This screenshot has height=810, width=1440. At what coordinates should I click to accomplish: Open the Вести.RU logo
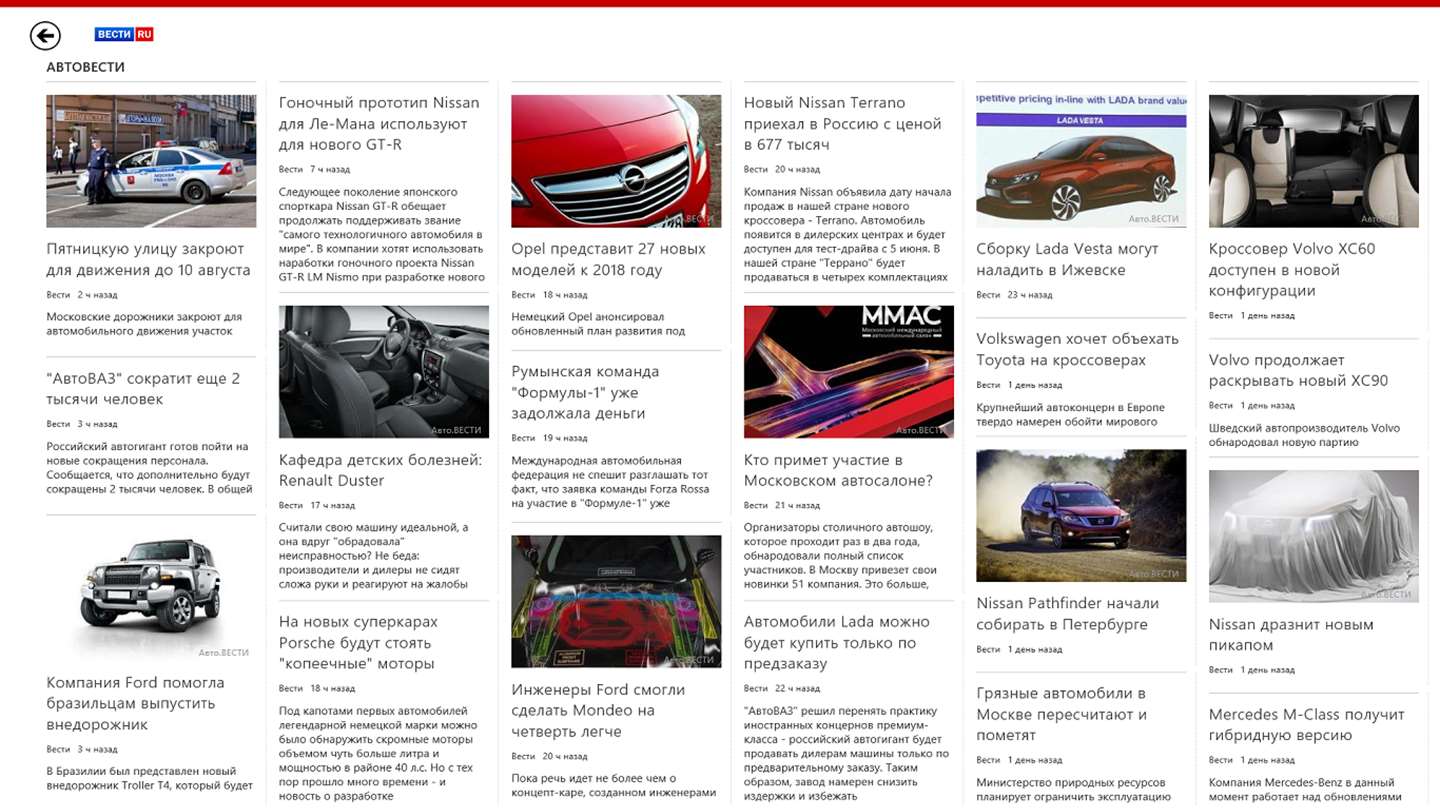pos(124,34)
